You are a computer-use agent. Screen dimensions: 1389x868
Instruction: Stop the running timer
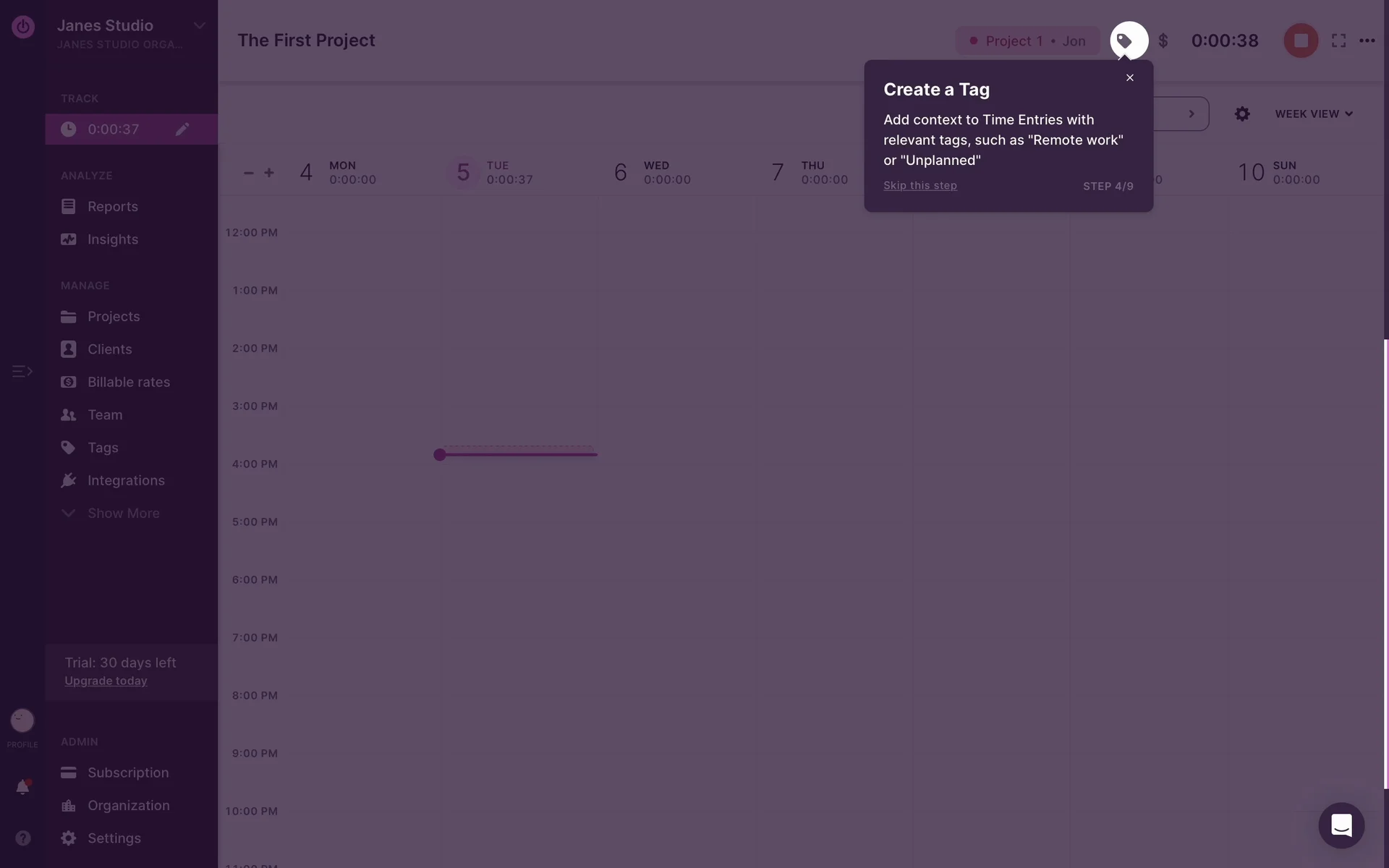1300,41
